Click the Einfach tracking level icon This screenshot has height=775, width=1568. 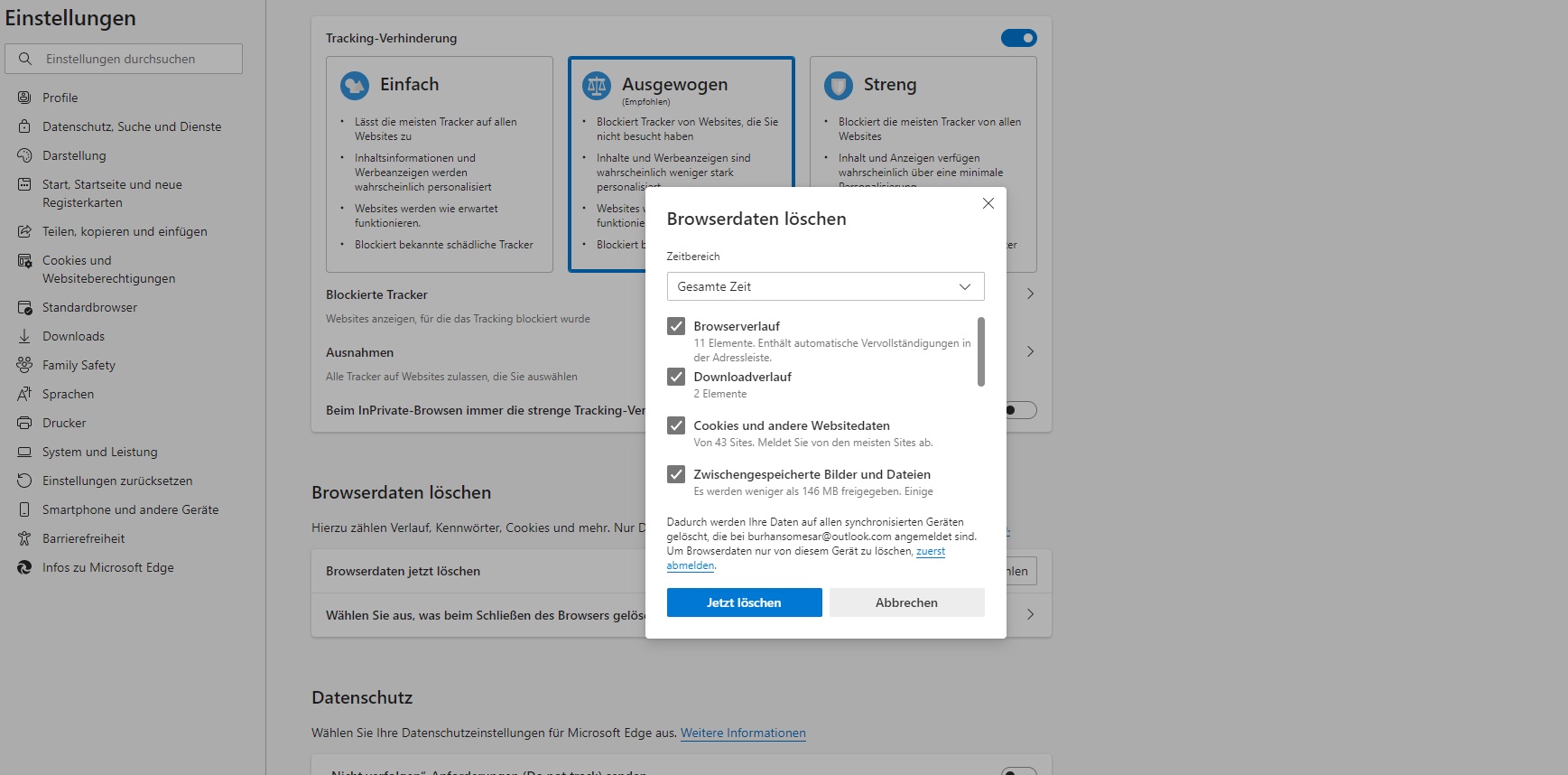click(x=355, y=86)
